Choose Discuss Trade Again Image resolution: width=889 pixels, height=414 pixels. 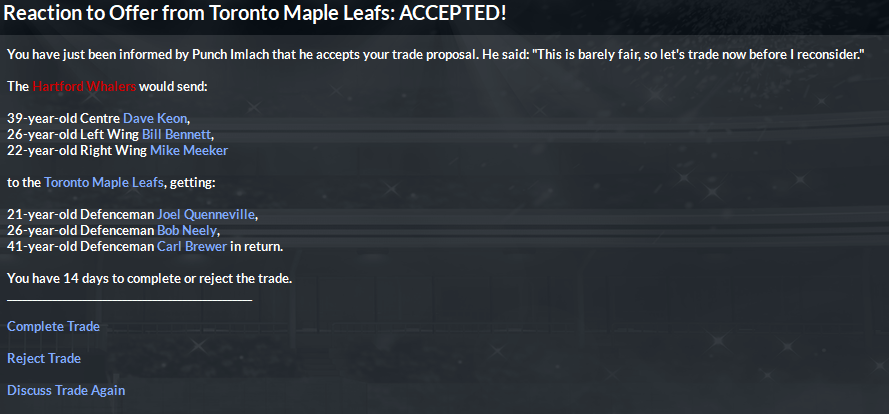coord(66,391)
